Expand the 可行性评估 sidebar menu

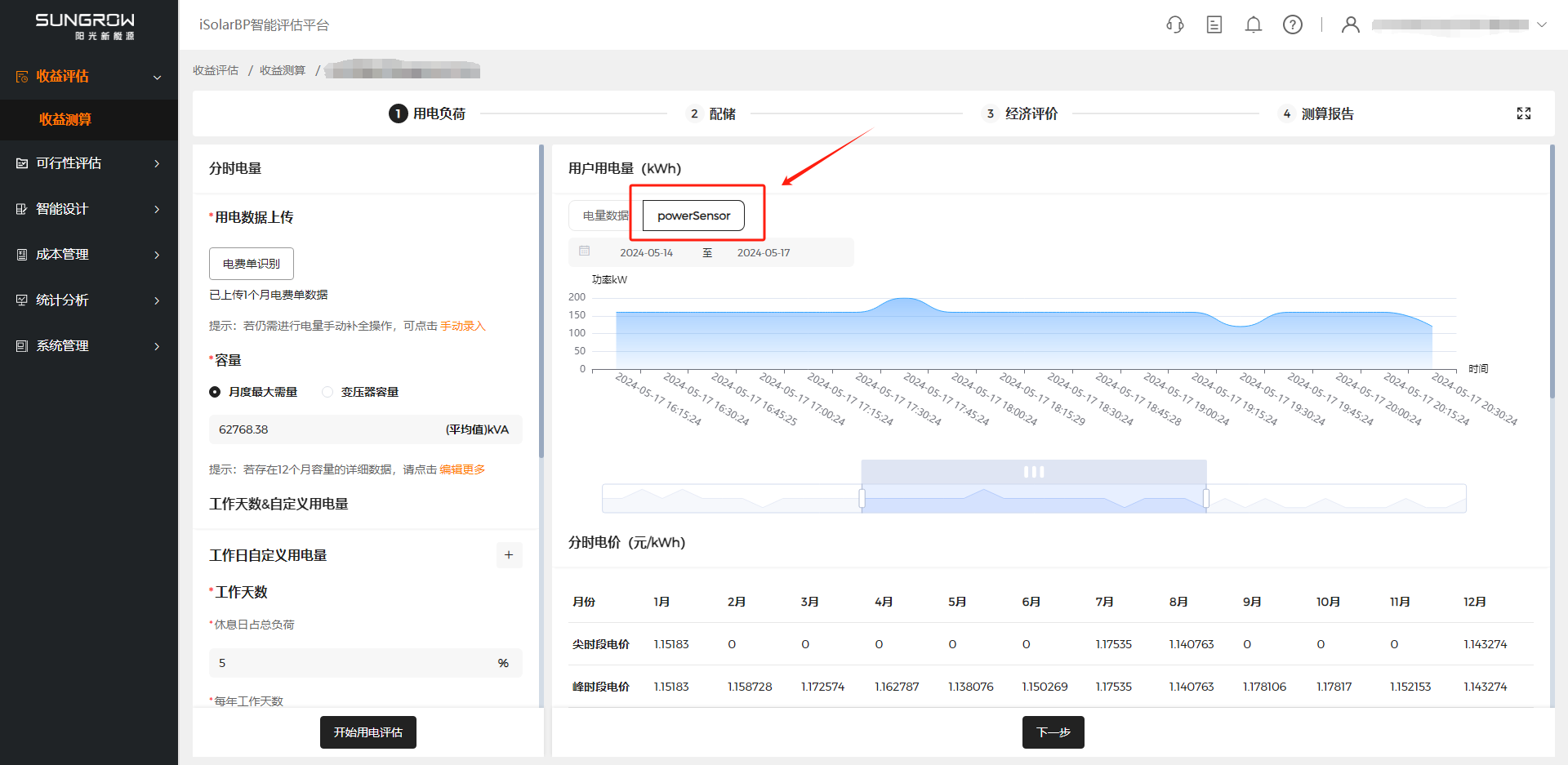click(89, 163)
